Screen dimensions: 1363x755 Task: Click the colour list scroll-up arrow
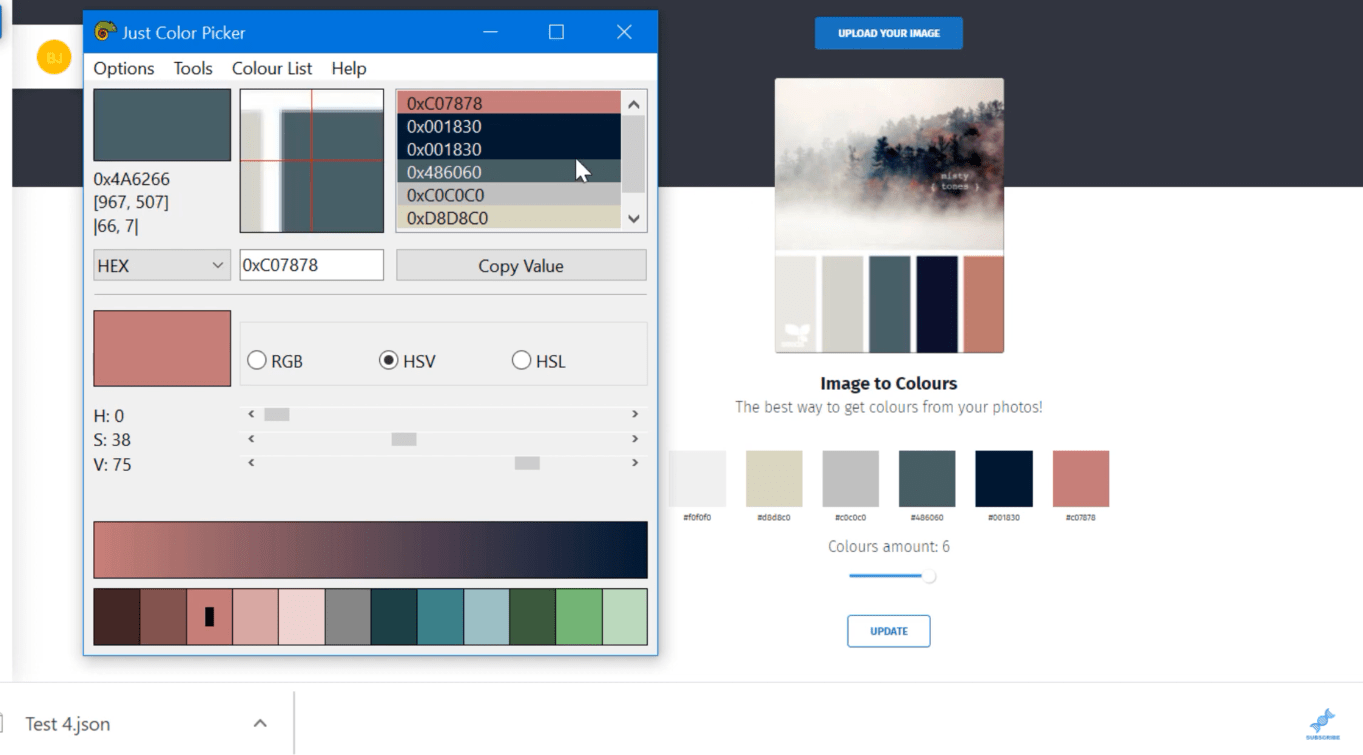[634, 104]
